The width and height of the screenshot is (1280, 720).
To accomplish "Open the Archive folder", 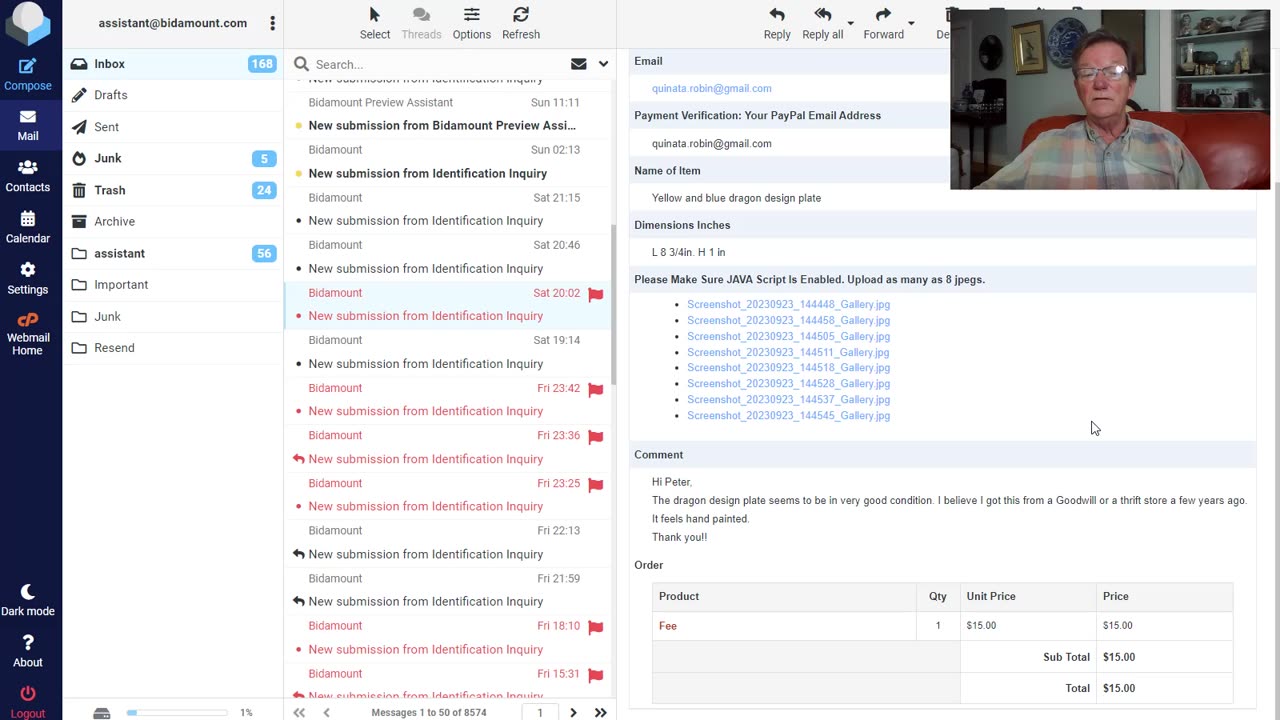I will tap(173, 221).
